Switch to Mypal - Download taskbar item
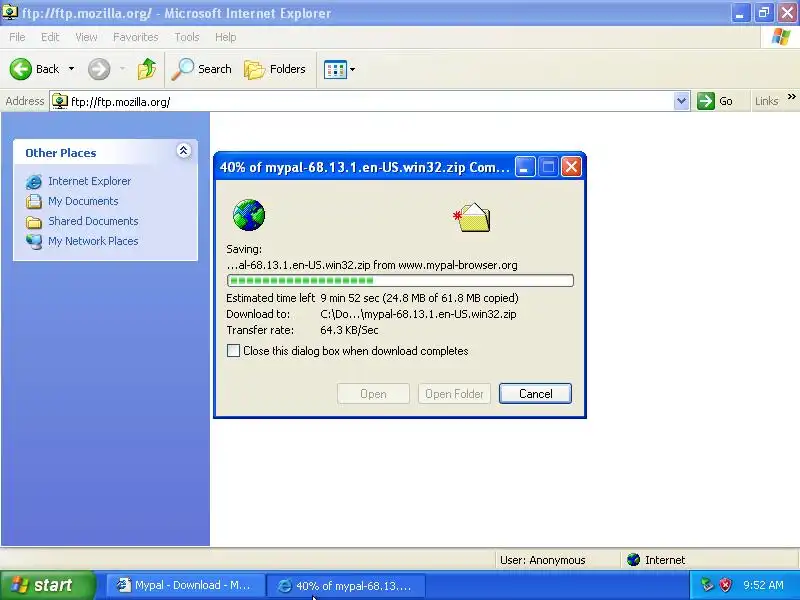The height and width of the screenshot is (600, 800). click(x=185, y=585)
